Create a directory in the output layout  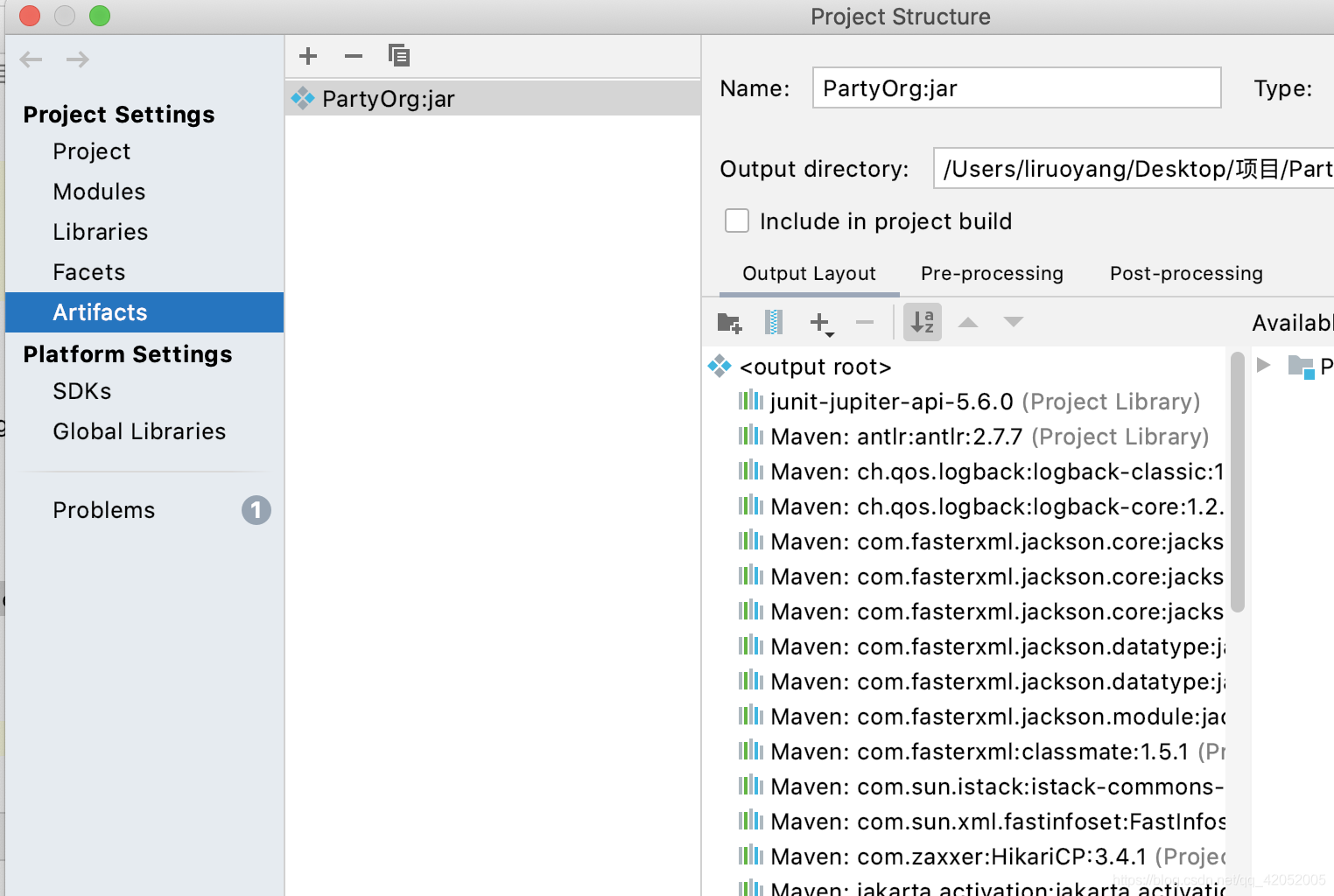730,323
